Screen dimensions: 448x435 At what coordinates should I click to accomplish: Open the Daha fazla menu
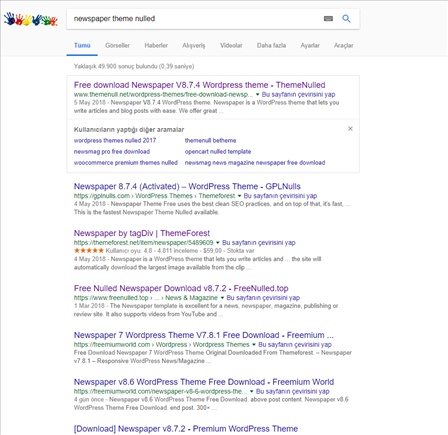coord(271,45)
